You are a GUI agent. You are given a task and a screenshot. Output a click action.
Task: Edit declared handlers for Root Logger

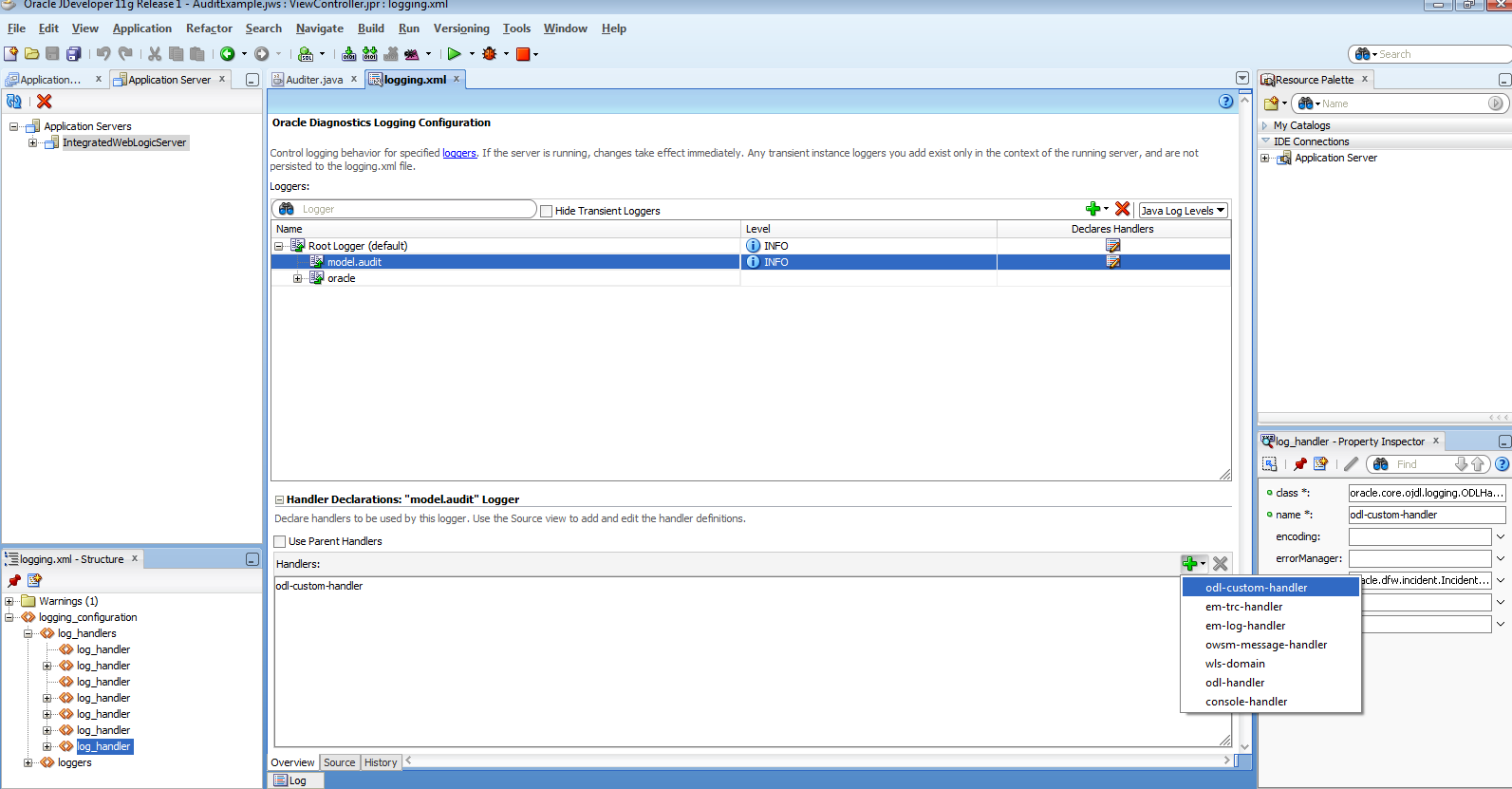tap(1113, 246)
